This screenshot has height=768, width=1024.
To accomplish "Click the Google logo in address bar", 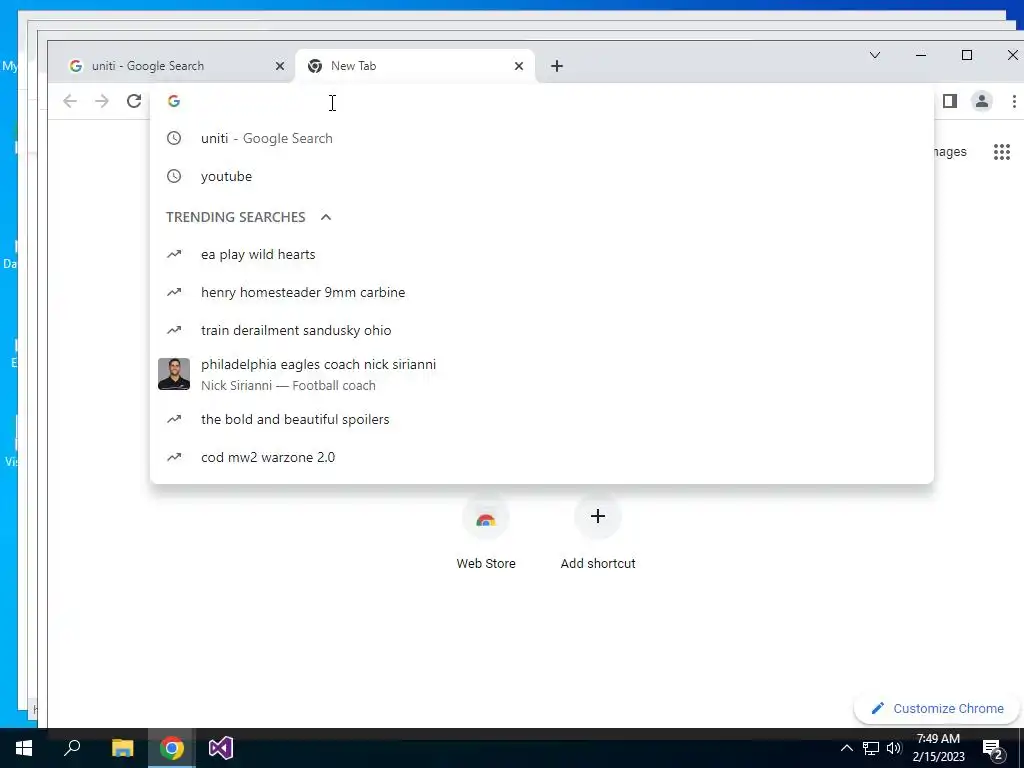I will 174,101.
